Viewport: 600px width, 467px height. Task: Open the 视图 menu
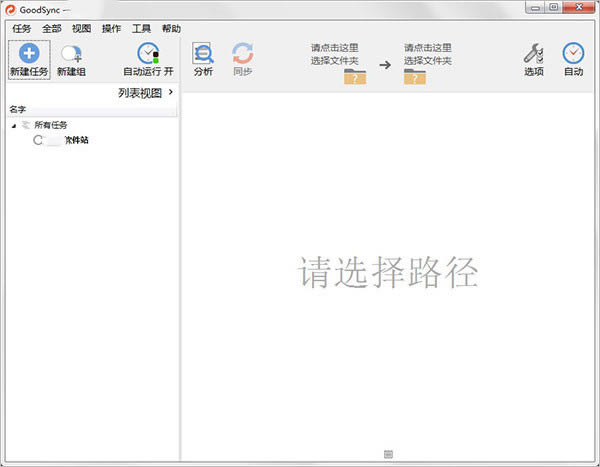pyautogui.click(x=81, y=29)
